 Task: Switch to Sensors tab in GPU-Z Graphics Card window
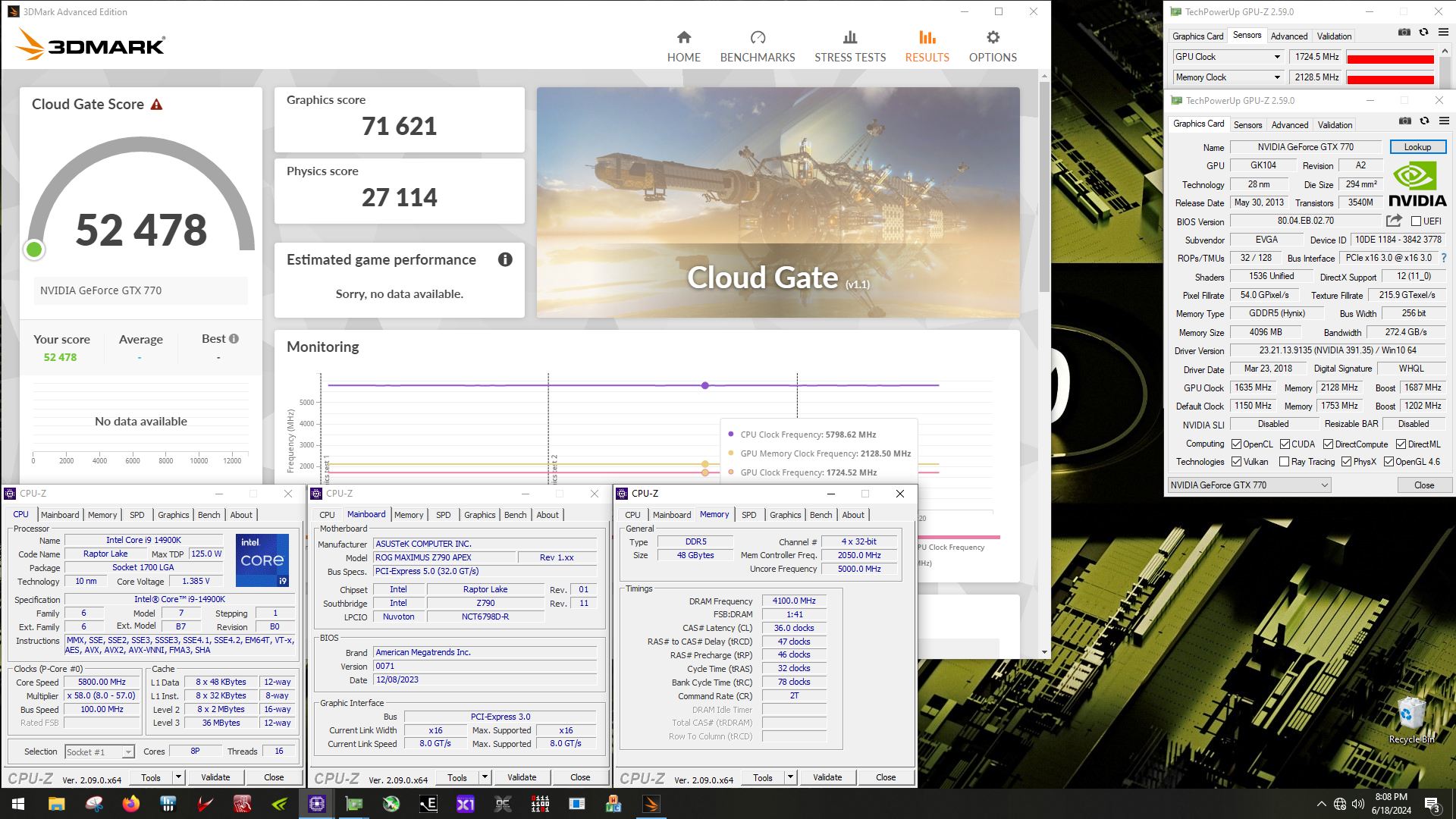coord(1247,125)
